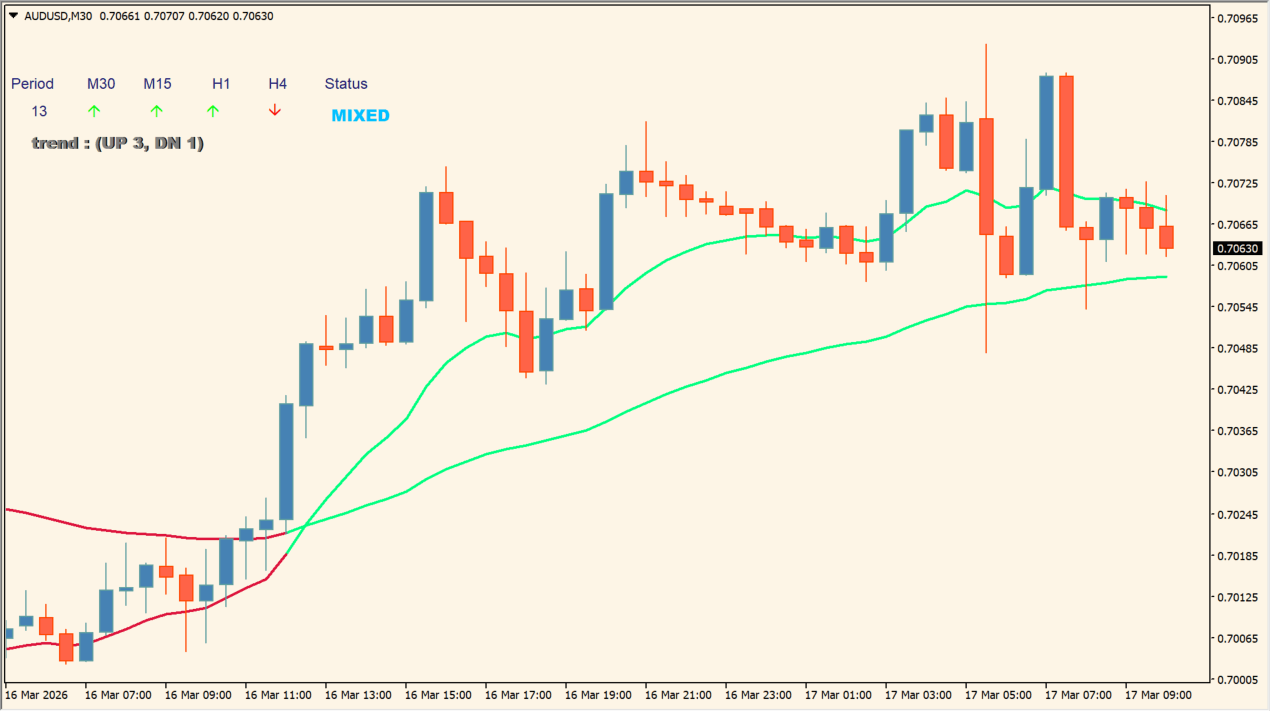The width and height of the screenshot is (1270, 711).
Task: Click the 17 Mar 05:00 time axis label
Action: point(998,694)
